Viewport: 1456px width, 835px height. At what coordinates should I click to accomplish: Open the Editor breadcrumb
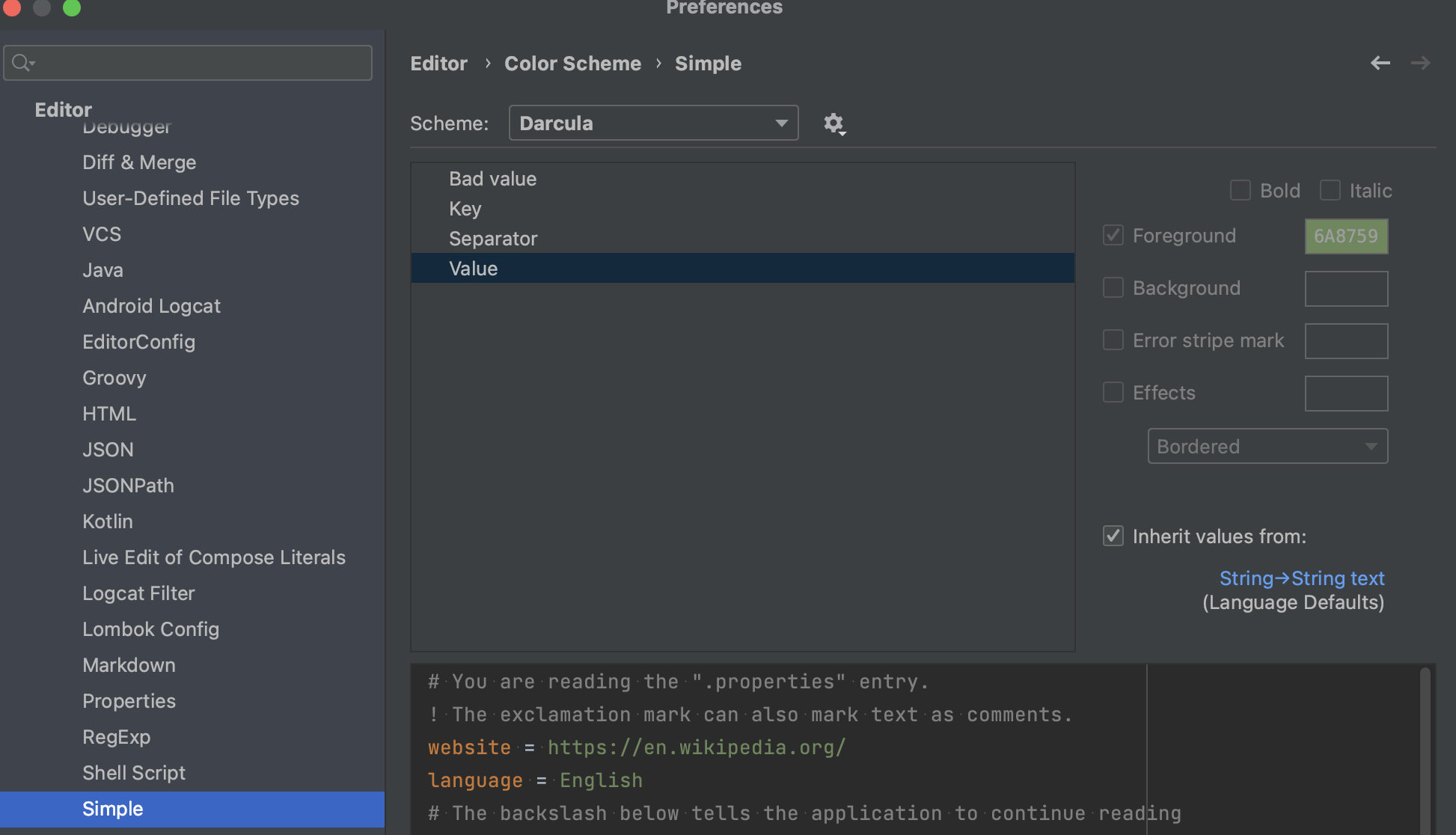[x=438, y=64]
